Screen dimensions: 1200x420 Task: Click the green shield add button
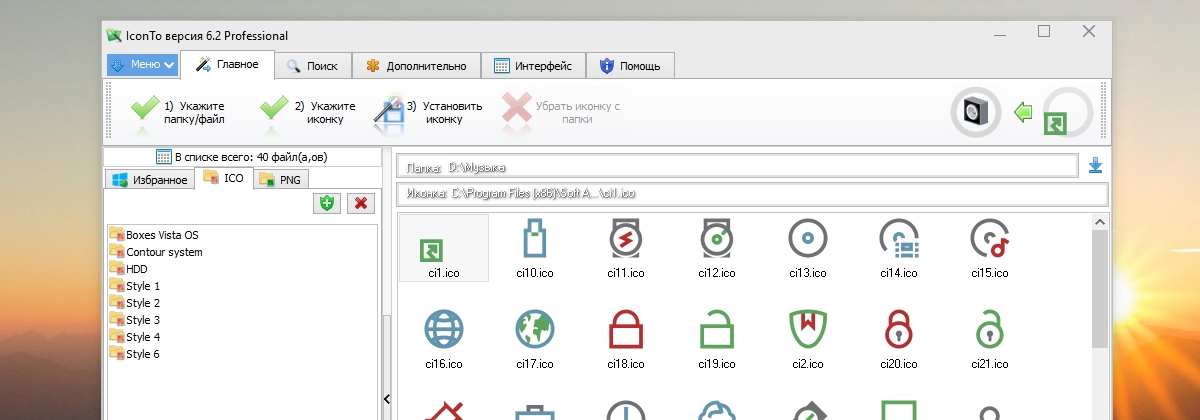click(326, 203)
